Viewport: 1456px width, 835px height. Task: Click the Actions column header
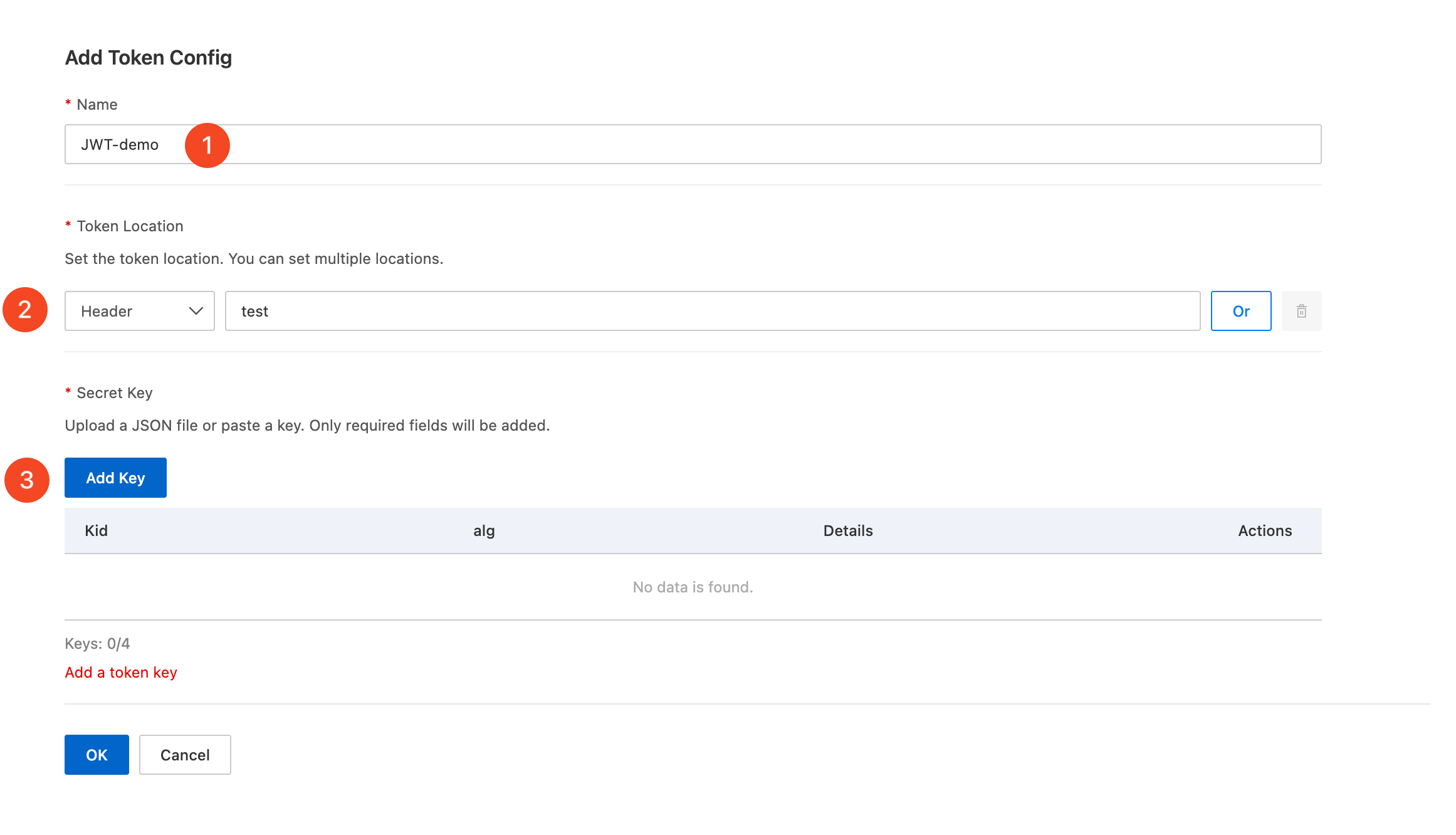(x=1265, y=531)
